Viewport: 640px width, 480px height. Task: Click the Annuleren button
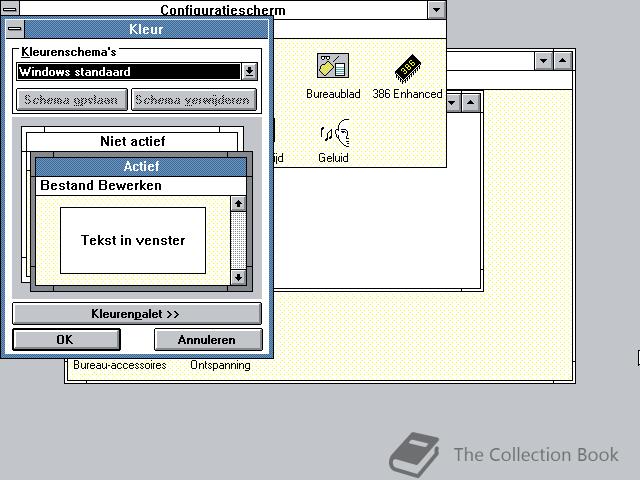208,340
